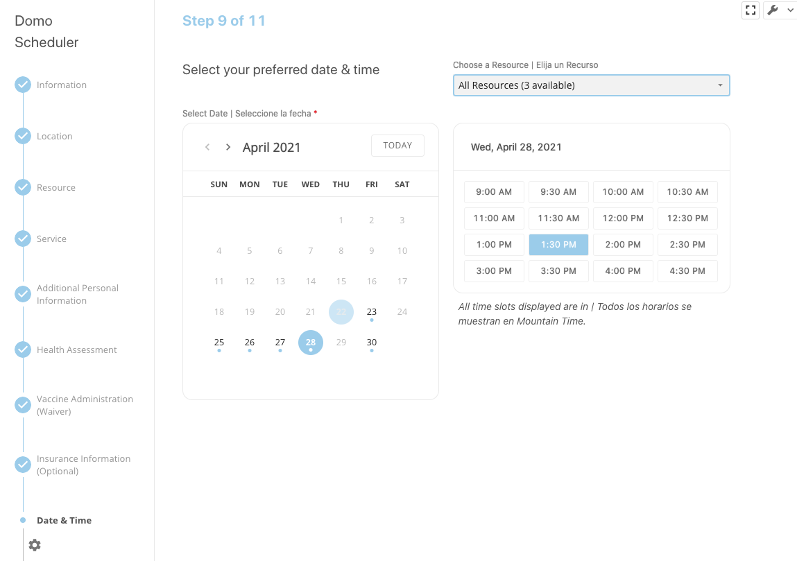Select the 10:30 AM time slot
This screenshot has width=797, height=562.
688,192
